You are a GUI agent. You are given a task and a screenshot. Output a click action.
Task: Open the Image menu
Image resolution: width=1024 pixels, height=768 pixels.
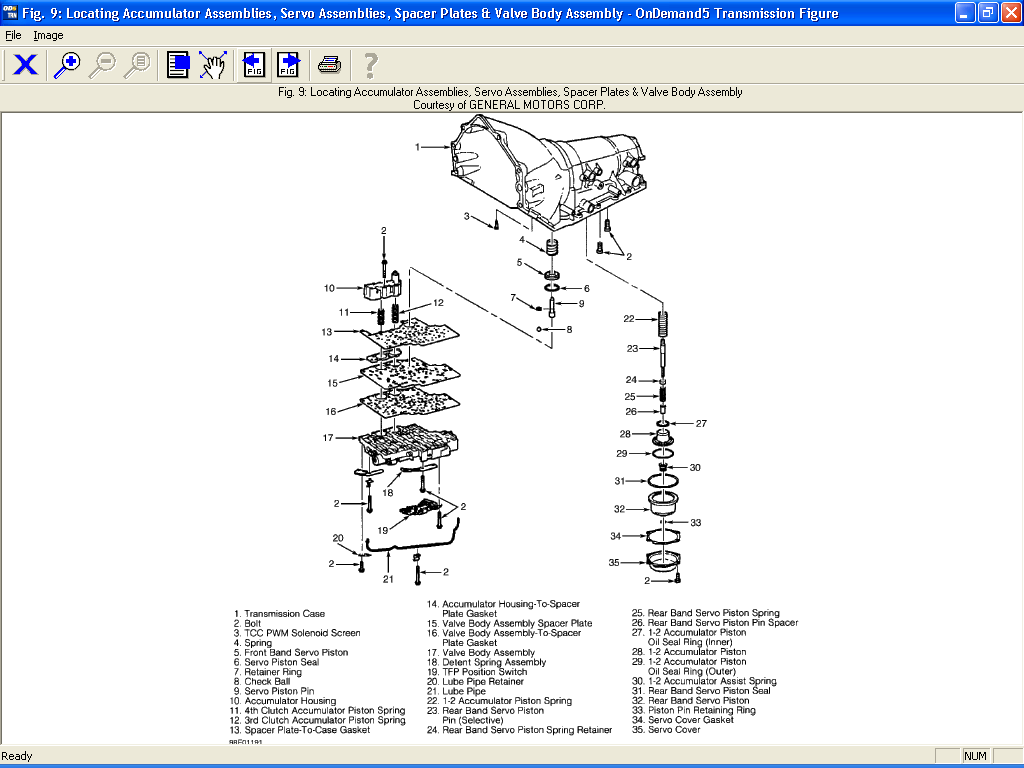[x=48, y=35]
